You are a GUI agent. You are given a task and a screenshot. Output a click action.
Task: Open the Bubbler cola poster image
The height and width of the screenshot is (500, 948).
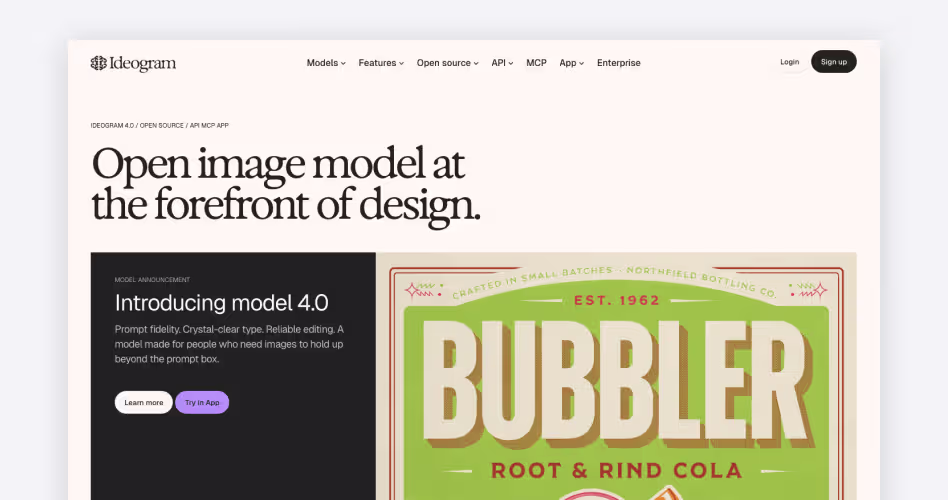616,376
